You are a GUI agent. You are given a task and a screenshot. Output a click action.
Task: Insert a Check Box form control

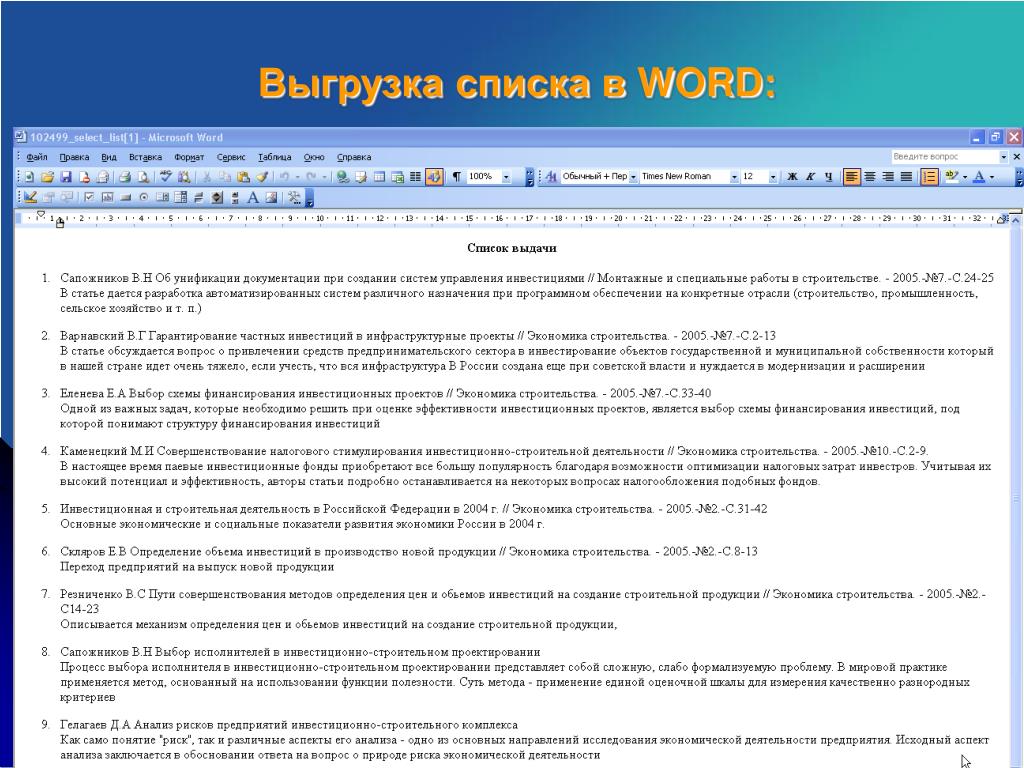[x=89, y=197]
